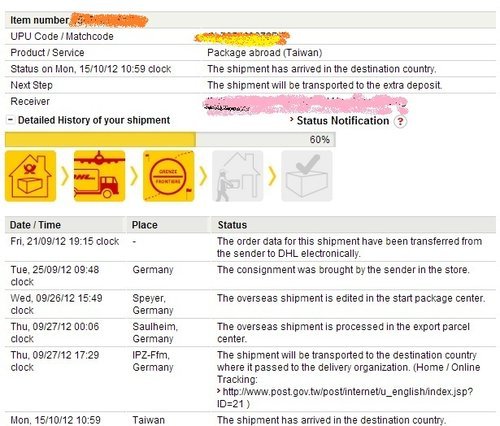This screenshot has height=426, width=500.
Task: Click the small arrow beside Status Notification
Action: (x=292, y=119)
